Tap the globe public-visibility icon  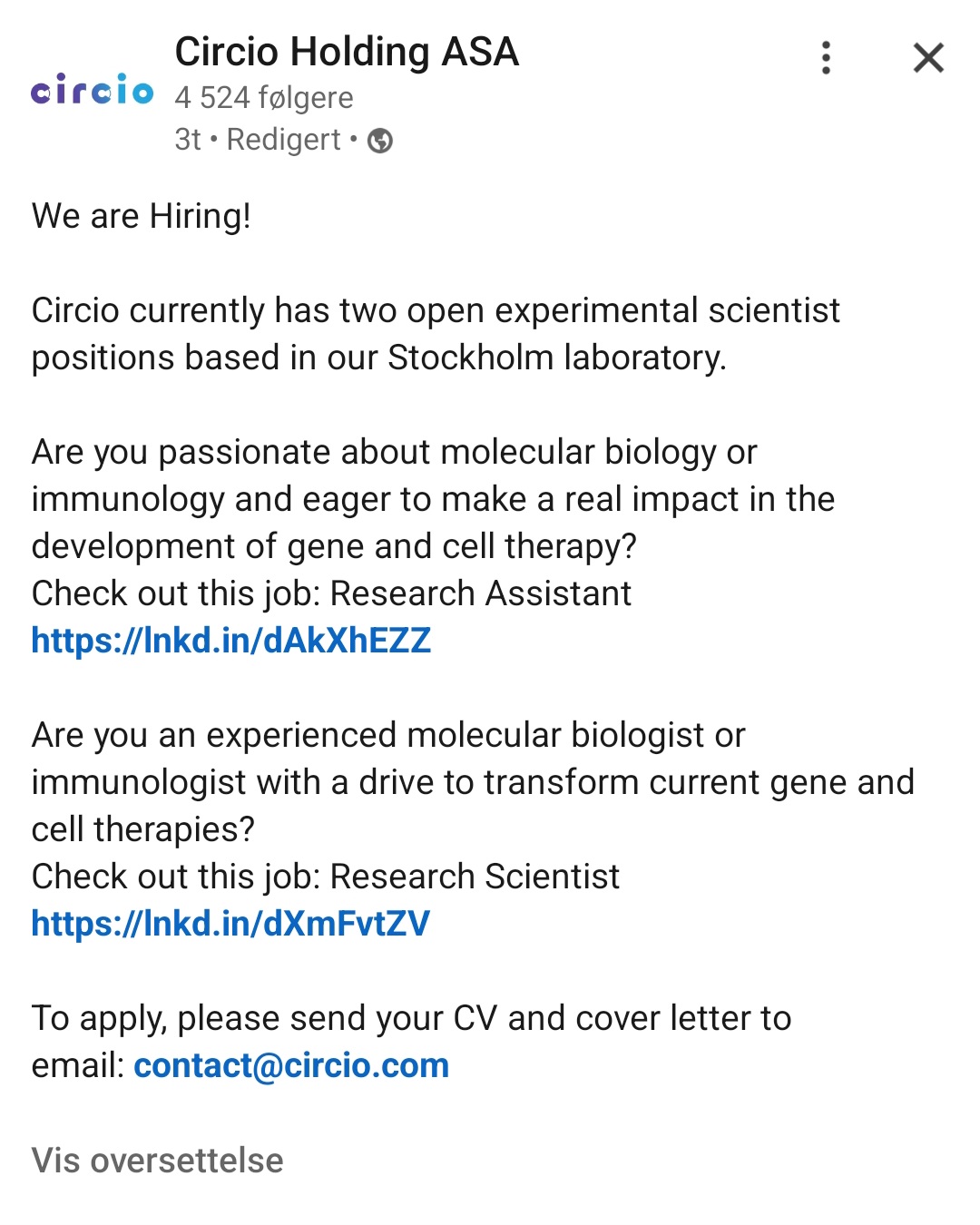click(x=380, y=141)
